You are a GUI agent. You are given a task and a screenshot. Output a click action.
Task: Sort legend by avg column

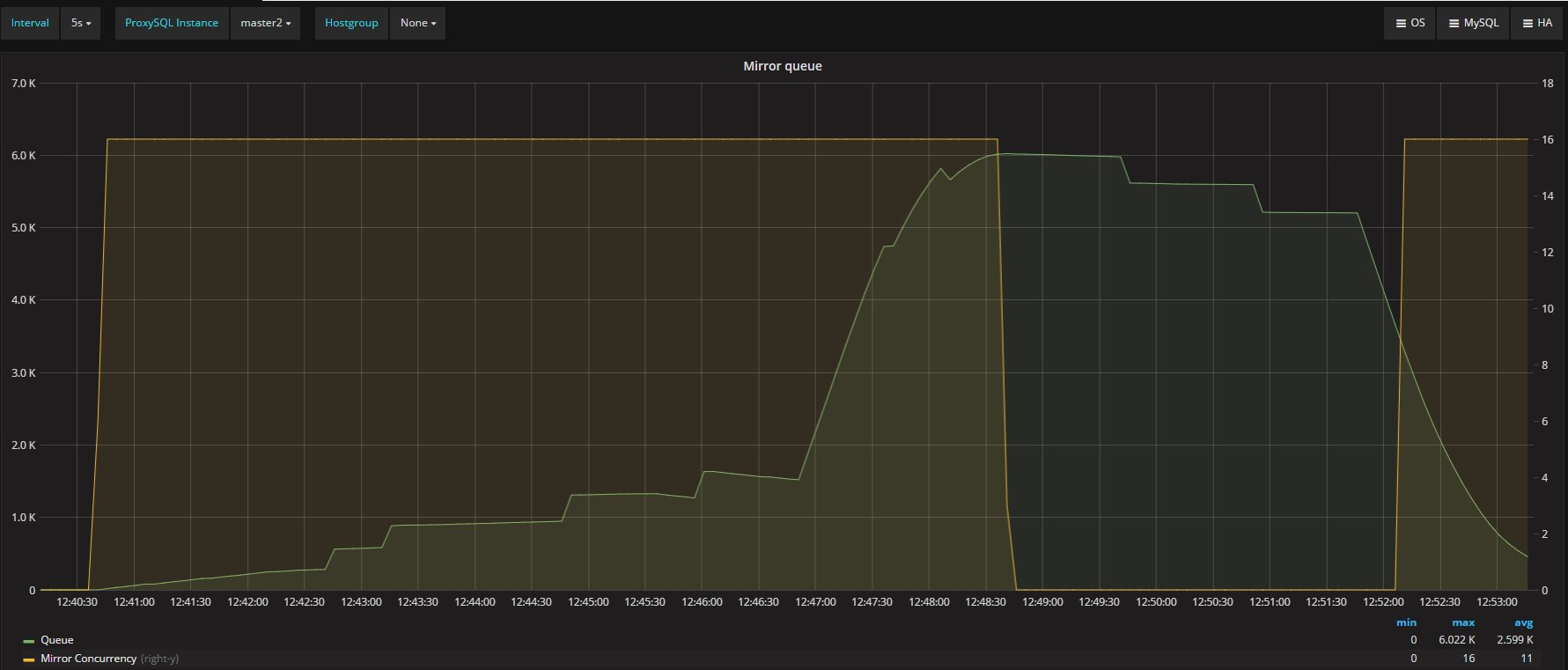point(1523,622)
